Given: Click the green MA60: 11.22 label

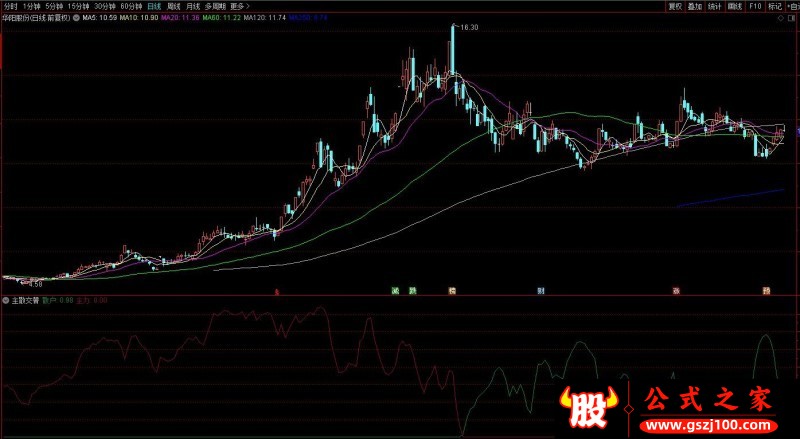Looking at the screenshot, I should click(221, 18).
